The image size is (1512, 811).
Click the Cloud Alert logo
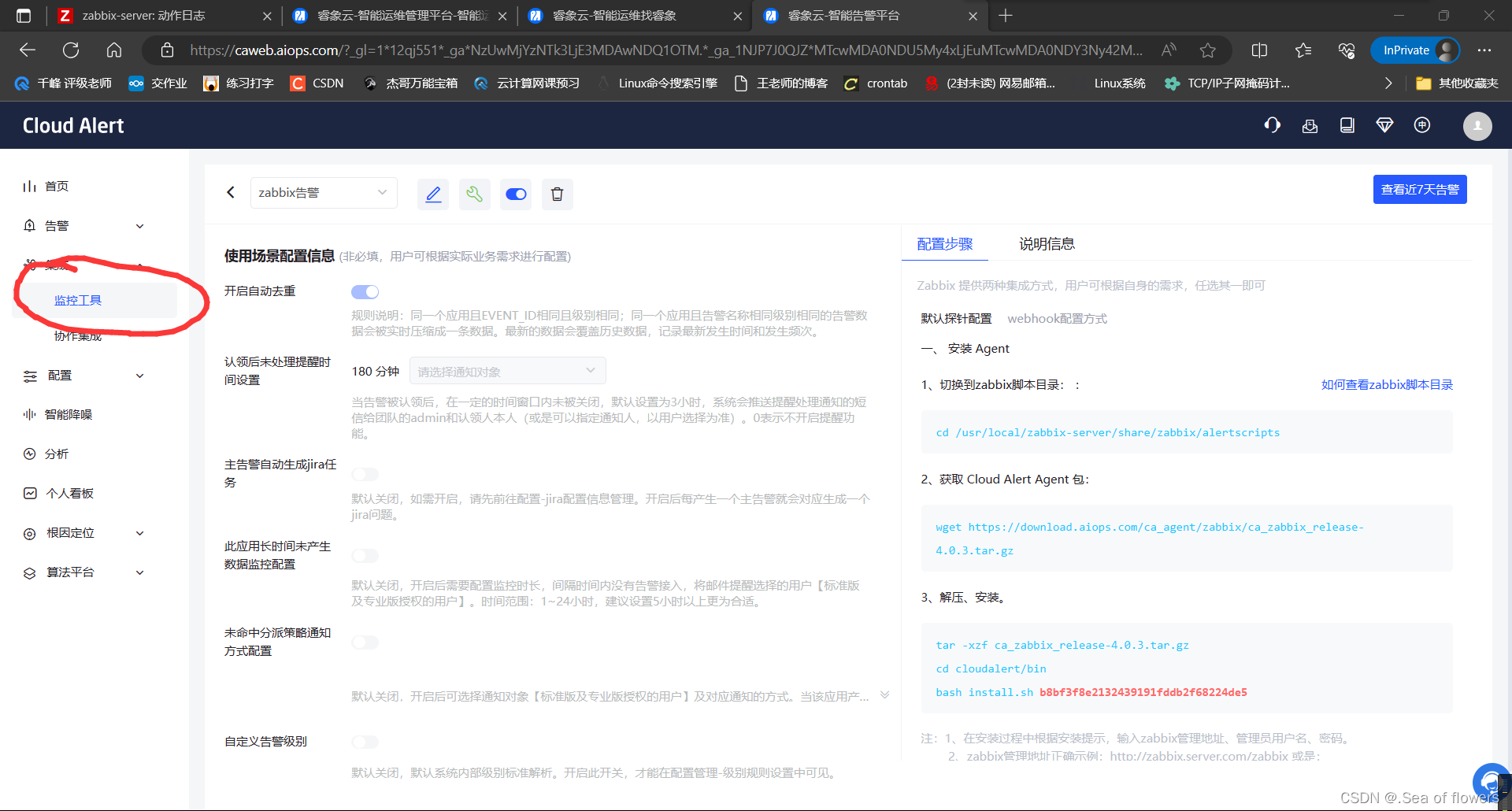73,126
